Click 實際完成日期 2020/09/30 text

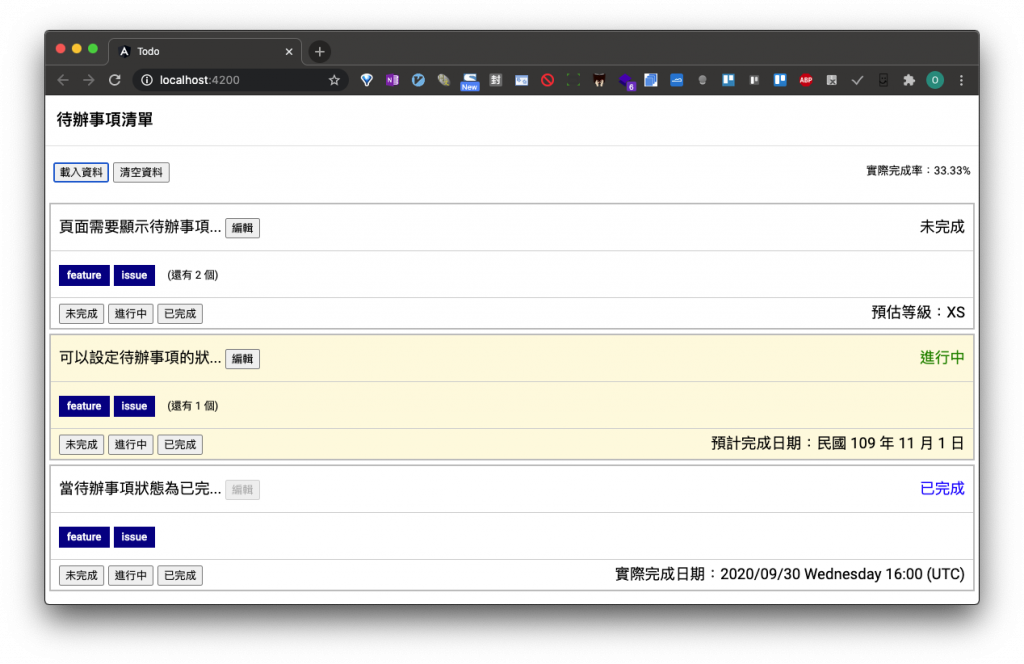(790, 574)
